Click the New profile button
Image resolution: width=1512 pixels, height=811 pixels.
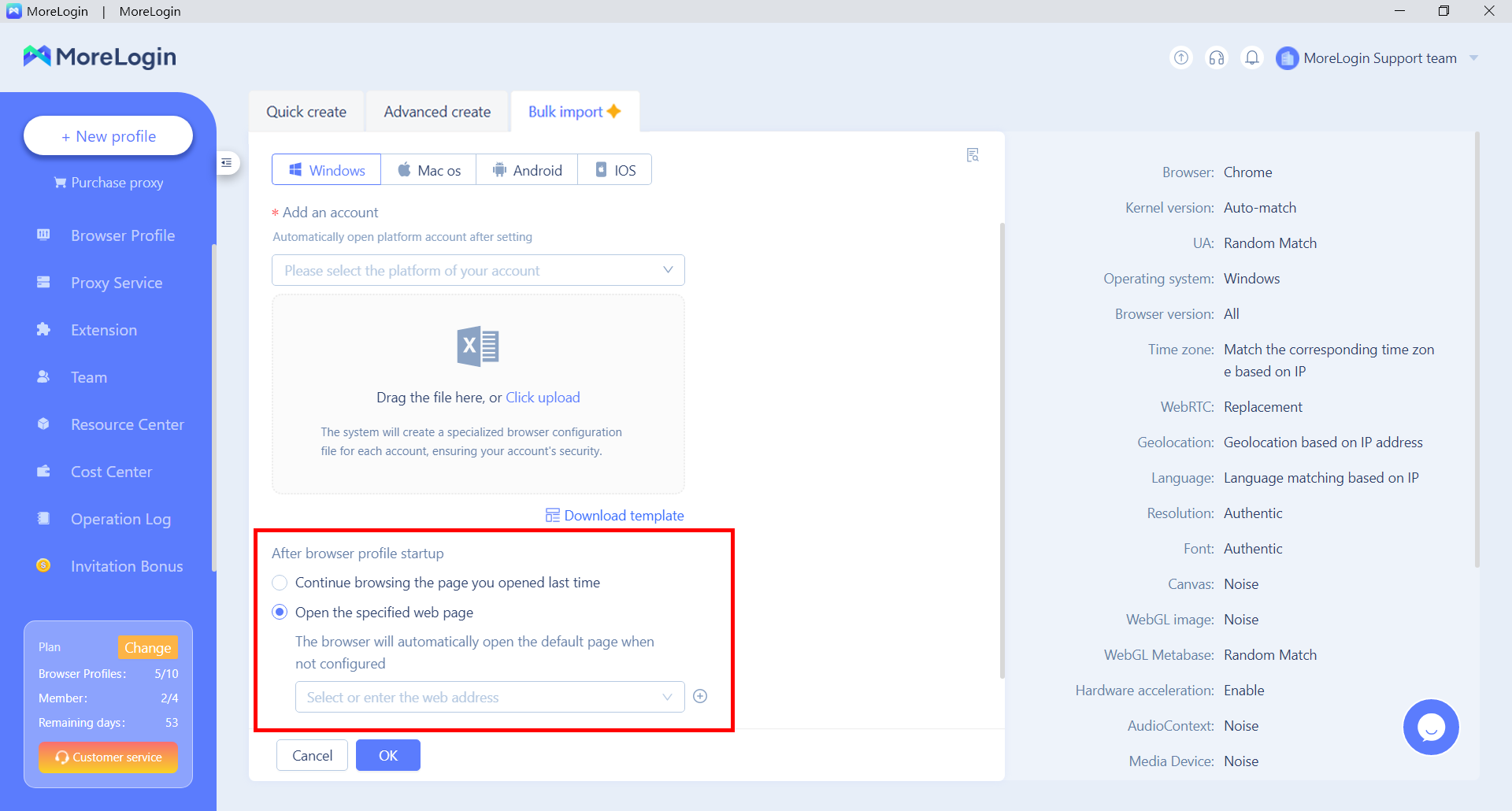click(x=109, y=136)
